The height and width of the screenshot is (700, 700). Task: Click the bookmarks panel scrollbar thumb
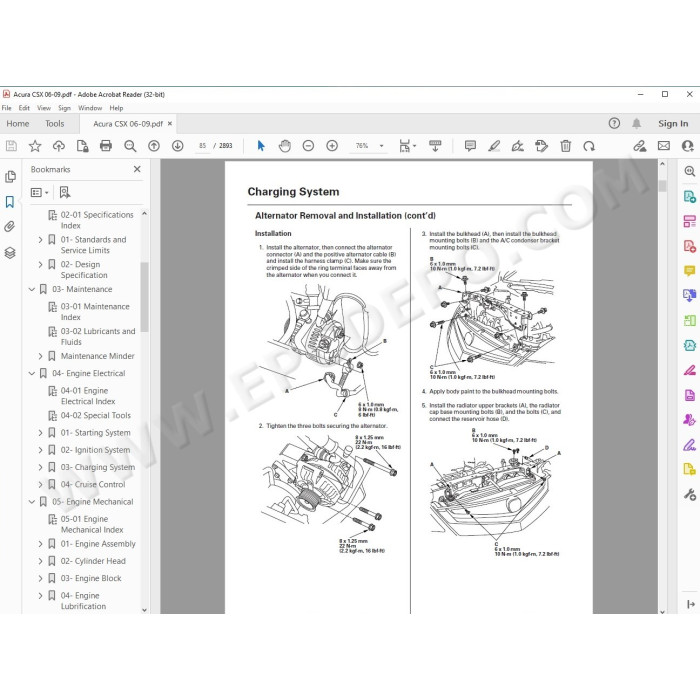click(144, 297)
